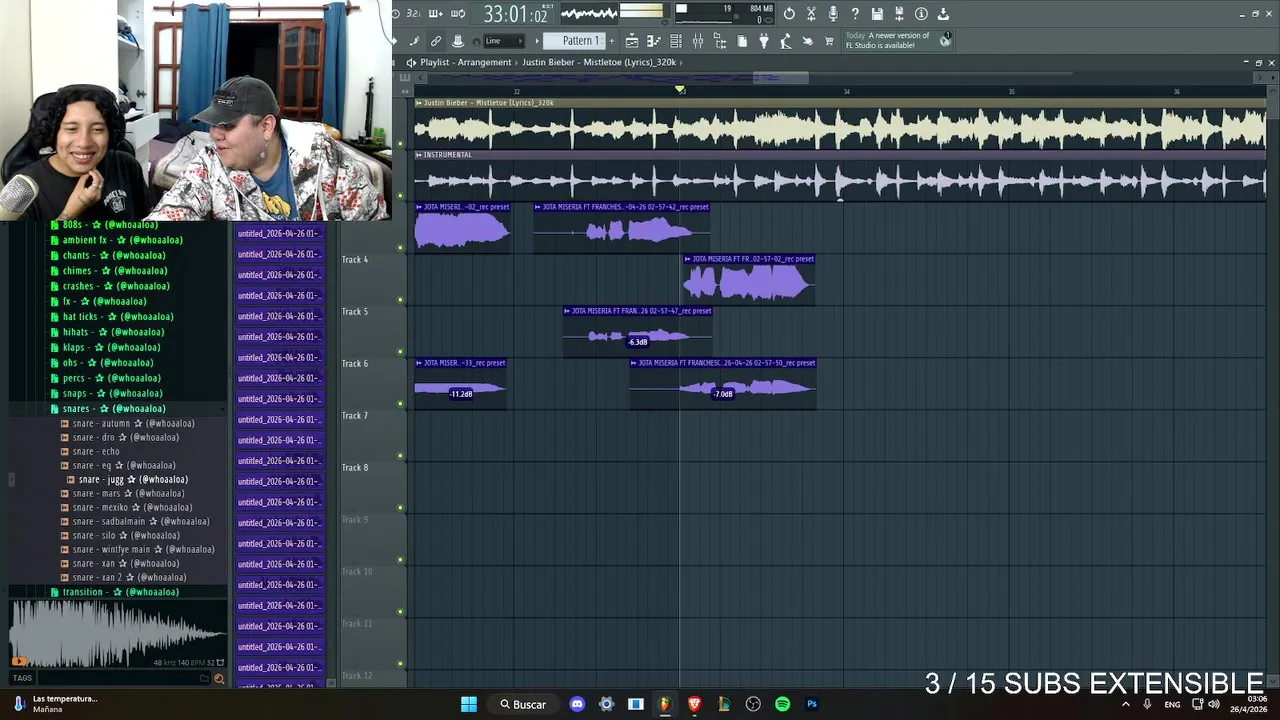Add new pattern with plus icon
This screenshot has height=720, width=1280.
(x=611, y=41)
